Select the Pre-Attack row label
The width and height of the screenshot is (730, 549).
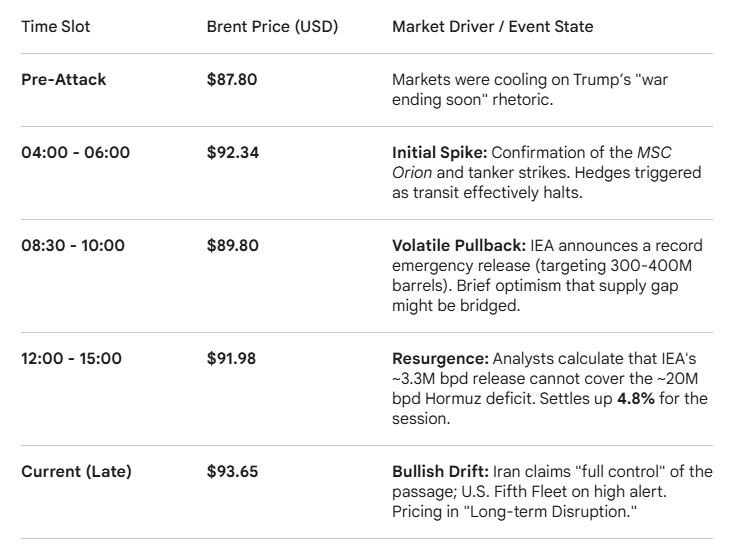coord(64,79)
